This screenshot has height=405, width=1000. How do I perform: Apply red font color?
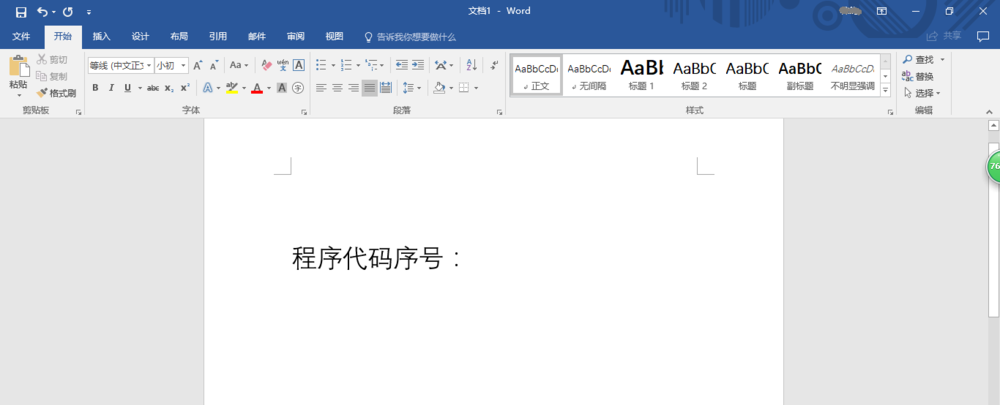[257, 88]
